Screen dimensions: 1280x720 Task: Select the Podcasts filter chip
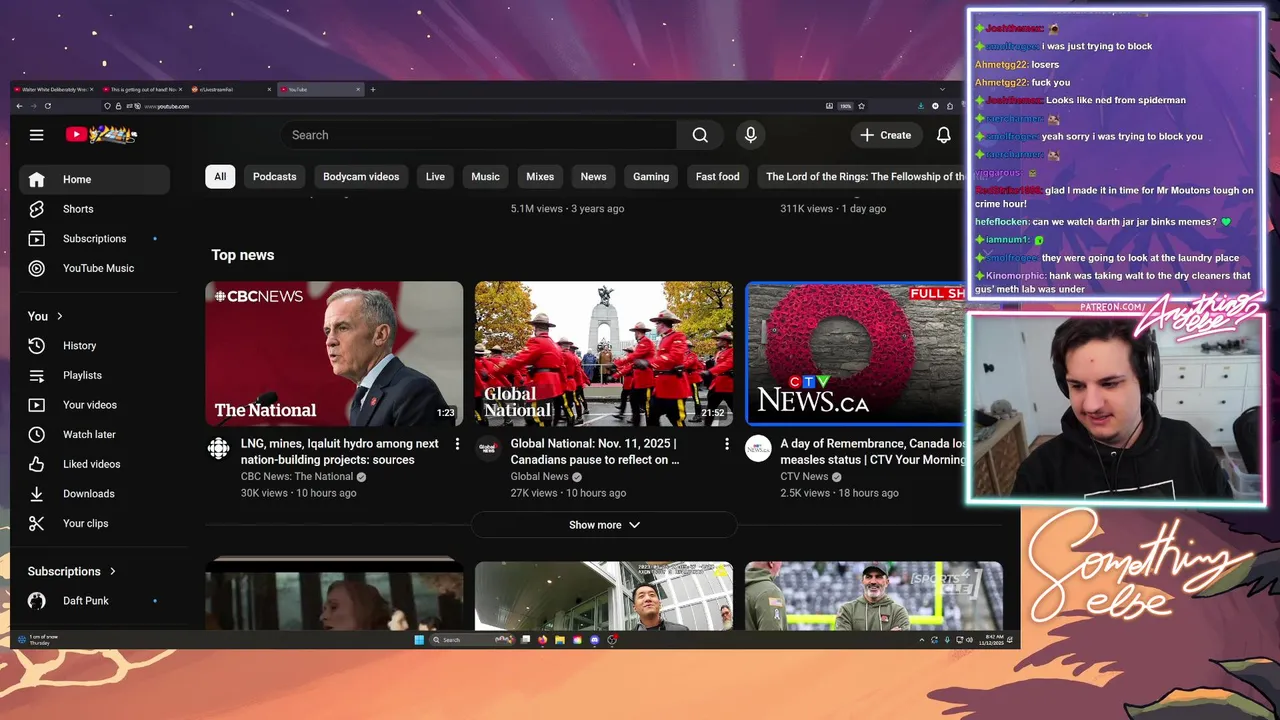[x=275, y=177]
